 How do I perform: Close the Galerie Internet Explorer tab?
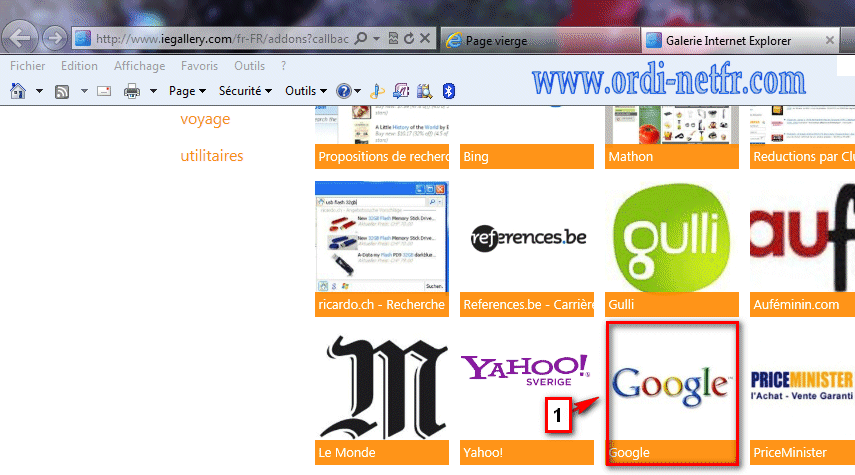(x=829, y=40)
